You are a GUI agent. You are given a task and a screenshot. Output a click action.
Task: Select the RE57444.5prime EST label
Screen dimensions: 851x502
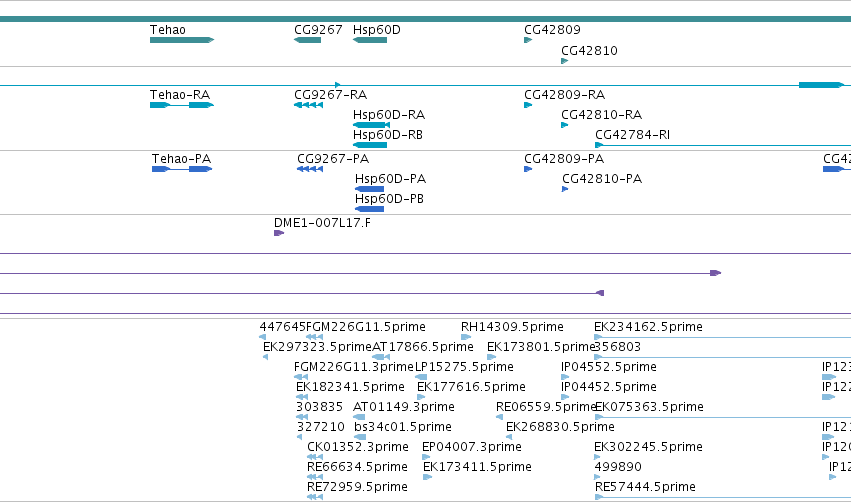645,488
